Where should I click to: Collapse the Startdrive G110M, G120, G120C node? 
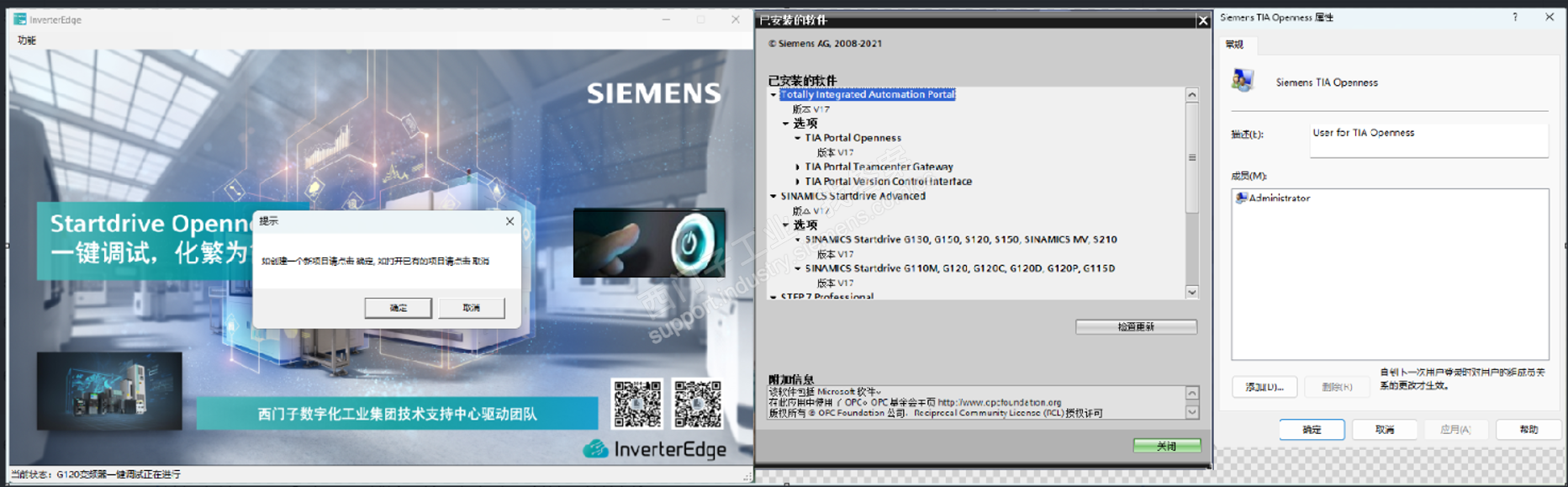[798, 269]
